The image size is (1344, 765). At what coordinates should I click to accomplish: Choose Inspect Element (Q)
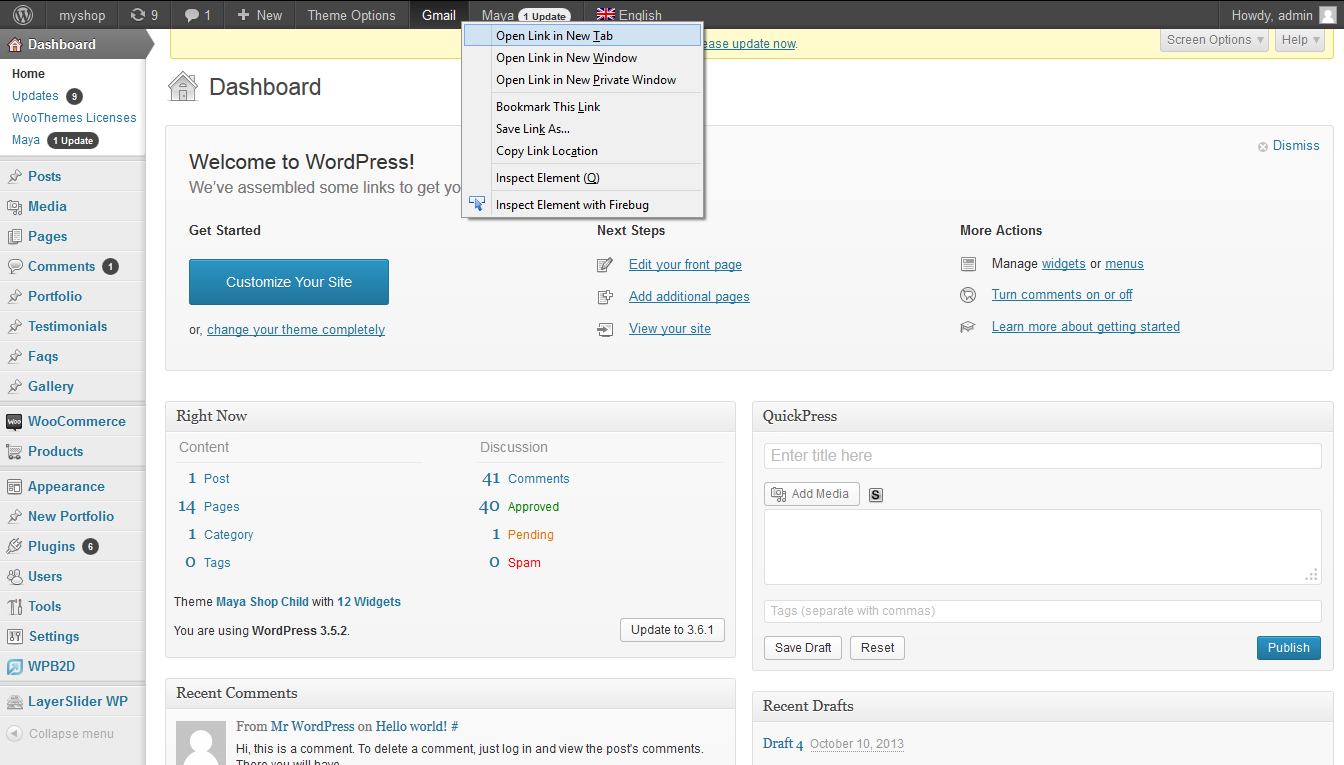pyautogui.click(x=582, y=178)
